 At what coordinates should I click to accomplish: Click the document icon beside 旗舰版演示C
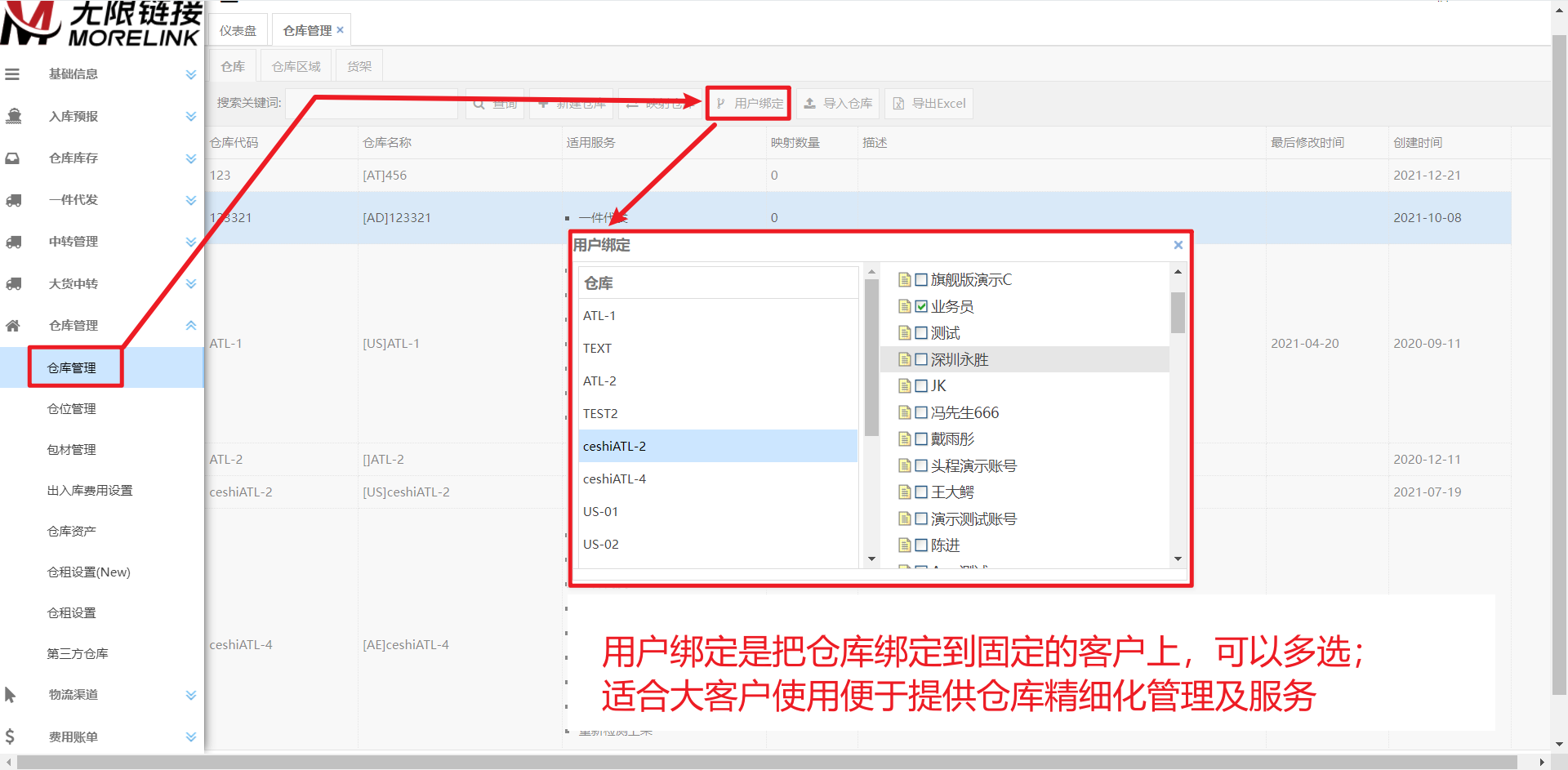[x=905, y=280]
